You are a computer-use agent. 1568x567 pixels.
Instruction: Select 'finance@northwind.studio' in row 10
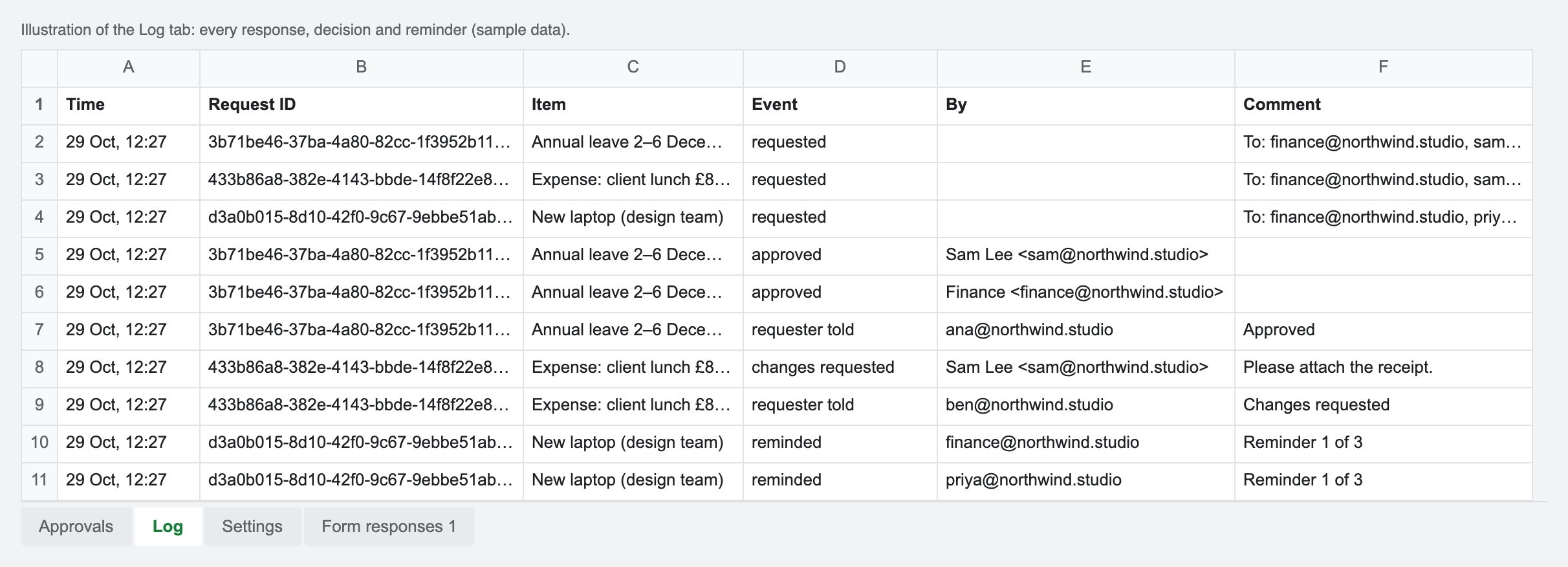point(1086,444)
